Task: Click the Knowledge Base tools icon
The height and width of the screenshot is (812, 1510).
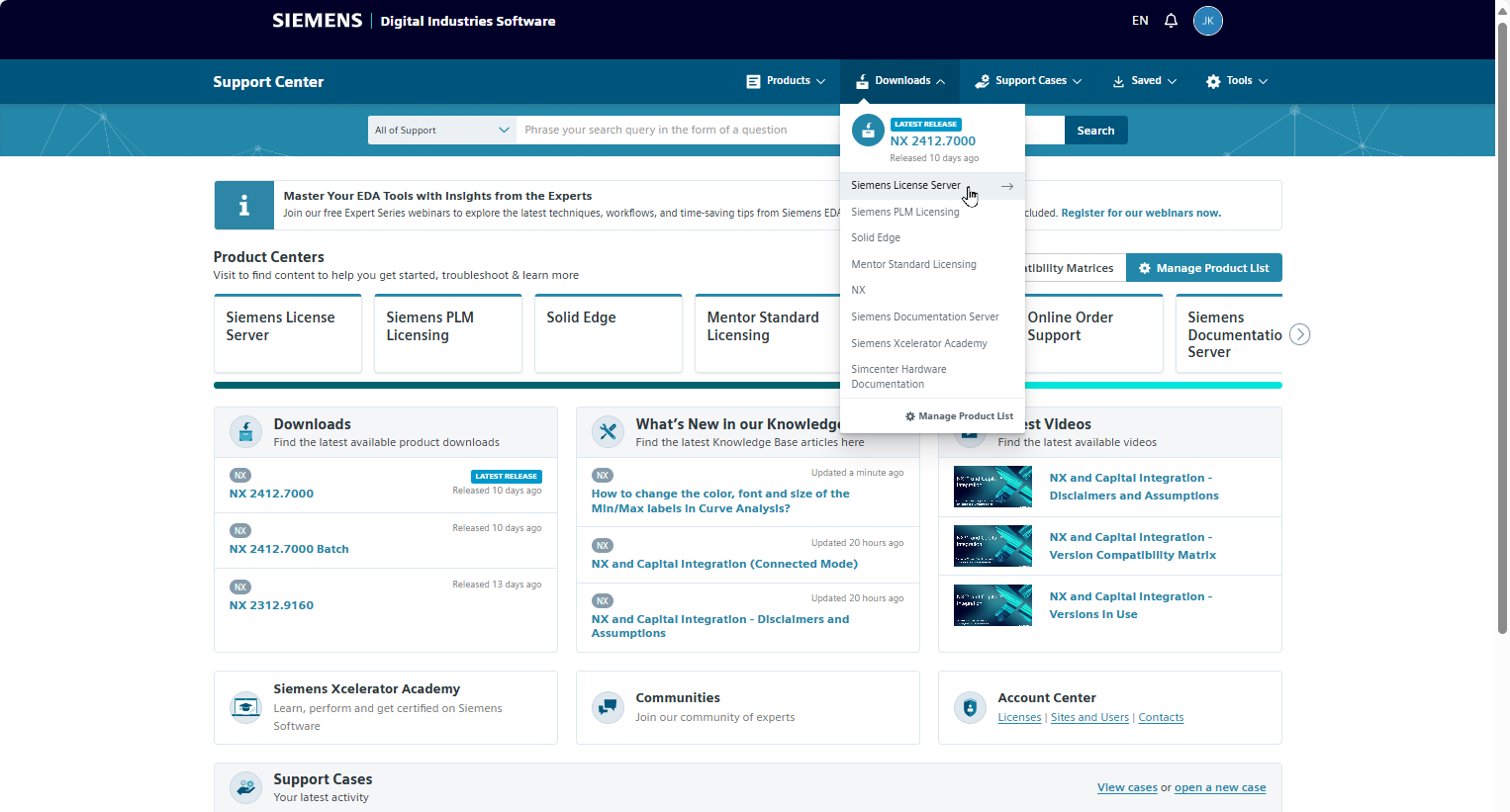Action: (x=608, y=432)
